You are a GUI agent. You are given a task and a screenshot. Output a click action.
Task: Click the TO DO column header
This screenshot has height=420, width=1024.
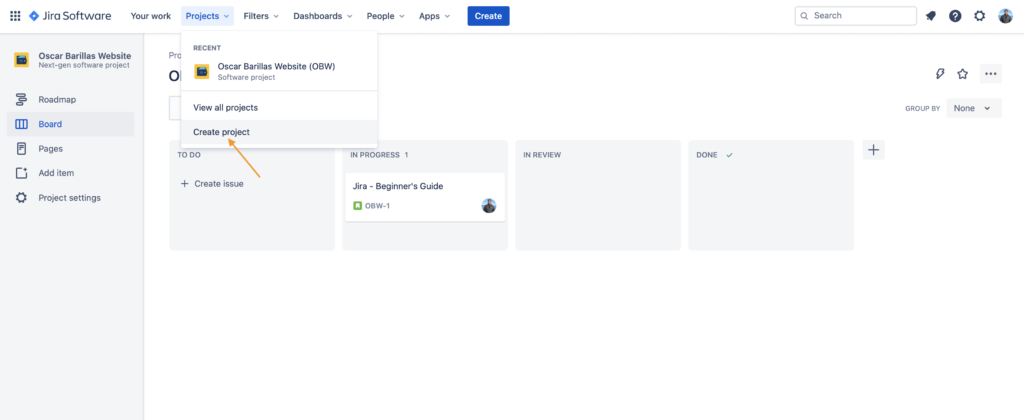tap(189, 155)
